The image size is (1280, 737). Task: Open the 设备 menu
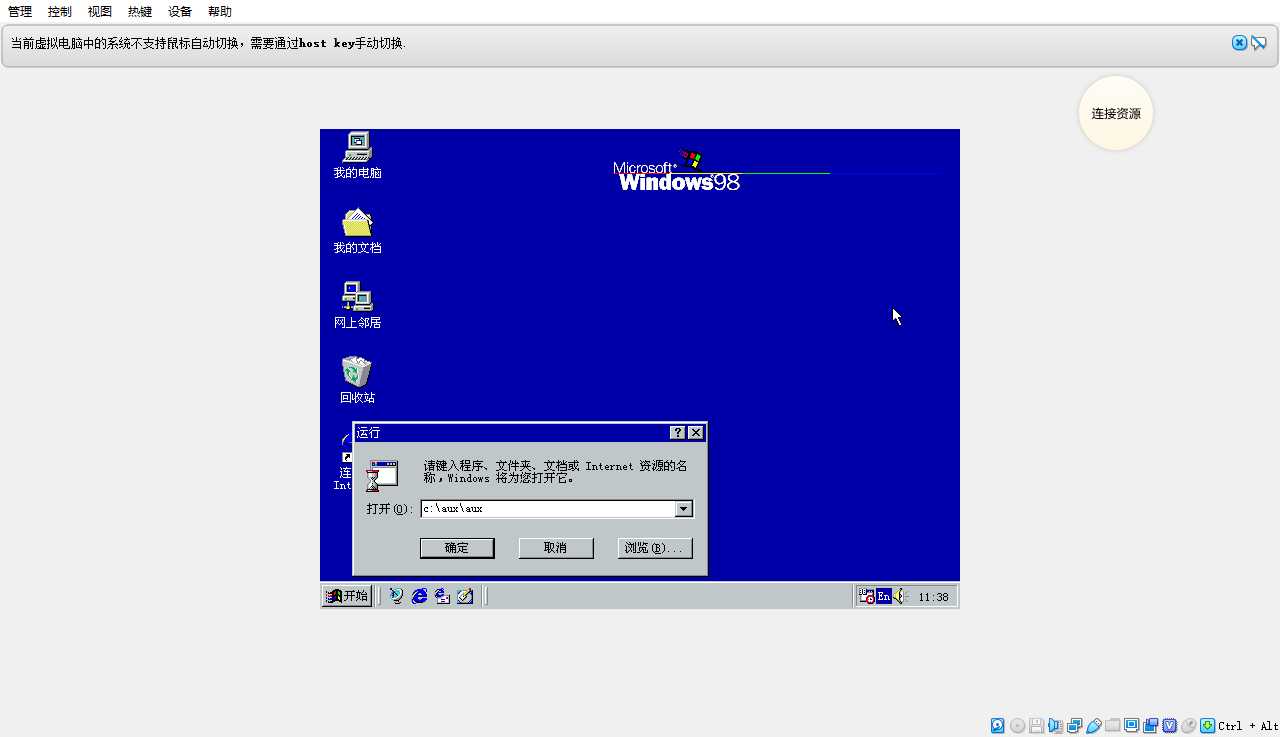pos(180,12)
